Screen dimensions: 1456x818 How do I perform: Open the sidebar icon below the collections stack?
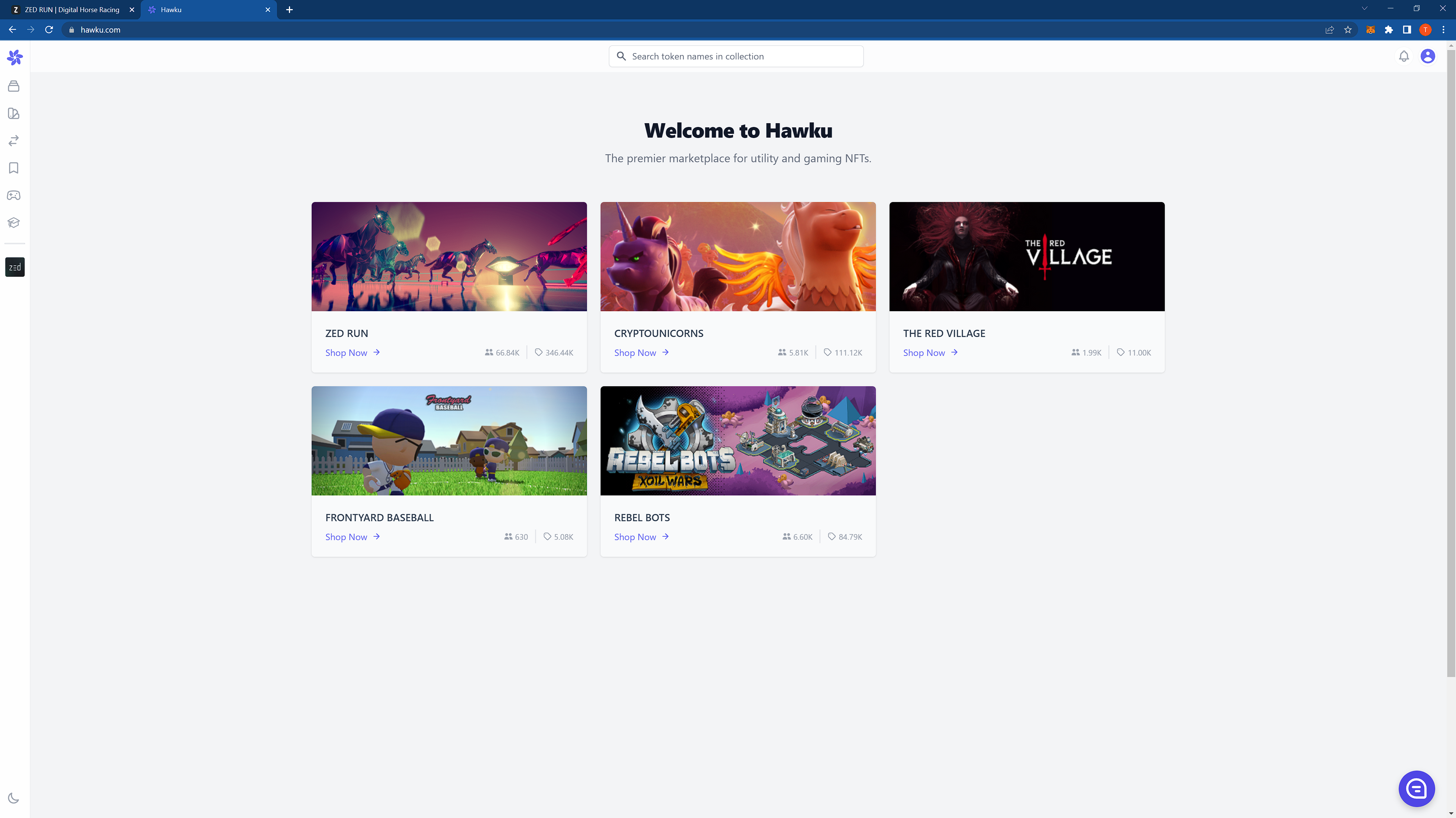pos(14,114)
